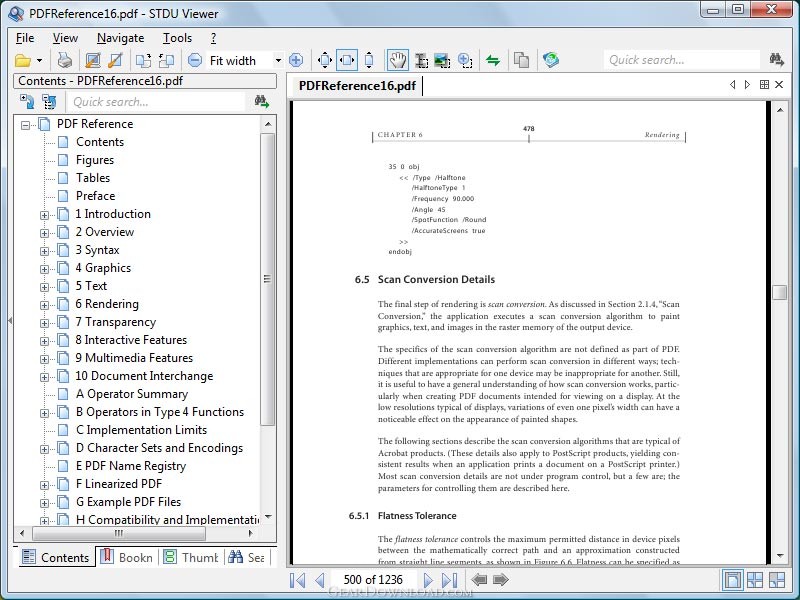Select the Hand tool

pos(397,60)
